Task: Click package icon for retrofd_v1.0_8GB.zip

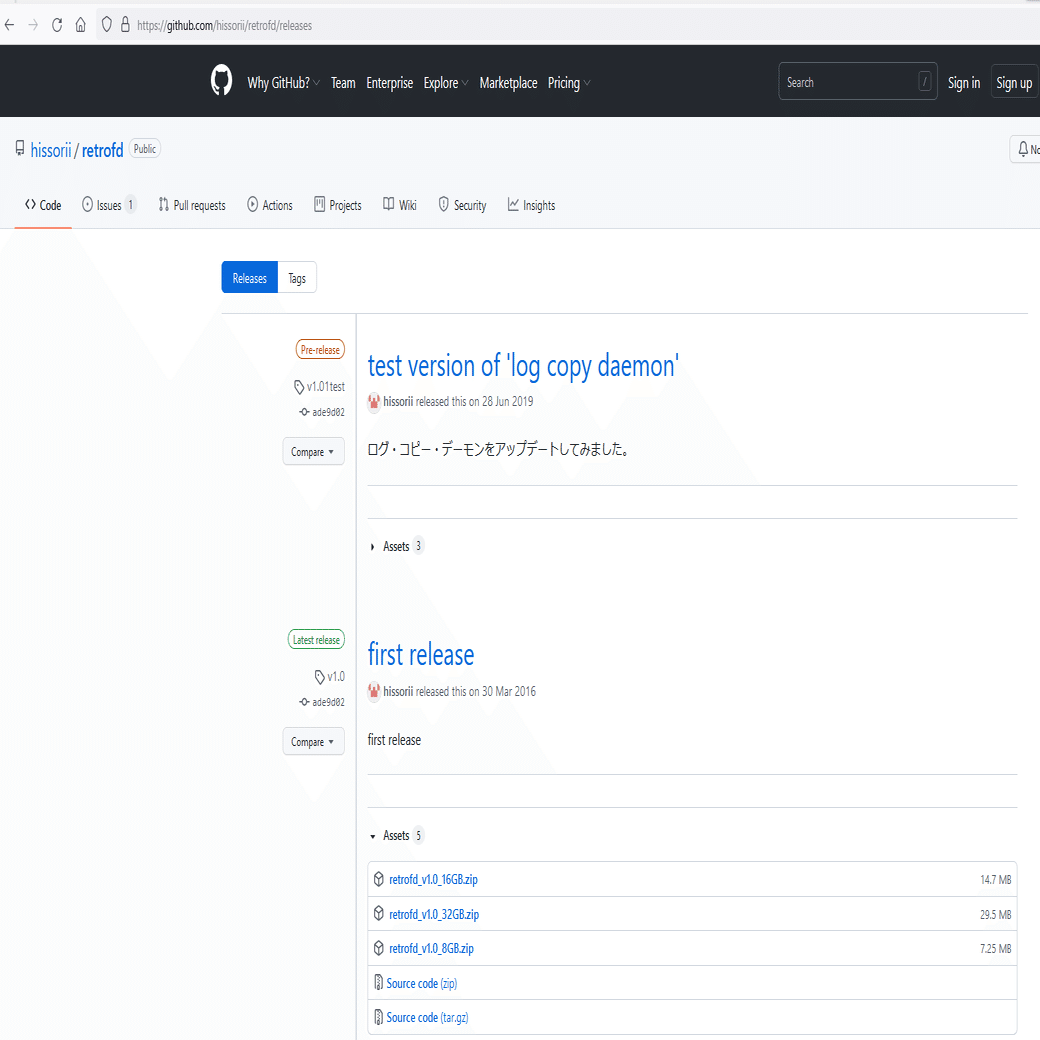Action: tap(378, 948)
